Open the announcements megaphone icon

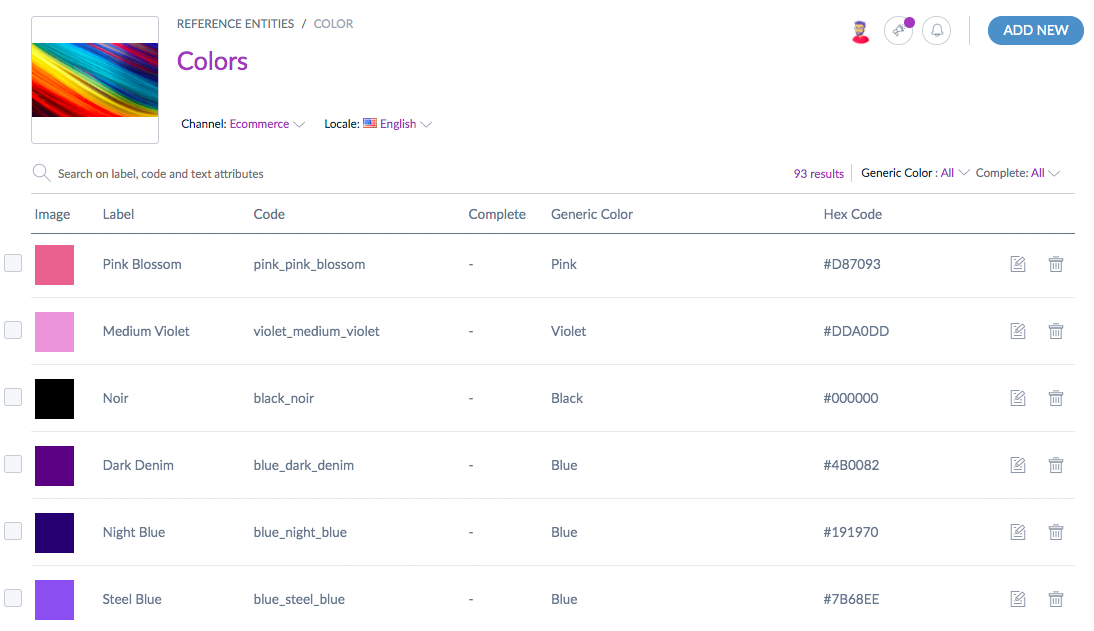(898, 31)
